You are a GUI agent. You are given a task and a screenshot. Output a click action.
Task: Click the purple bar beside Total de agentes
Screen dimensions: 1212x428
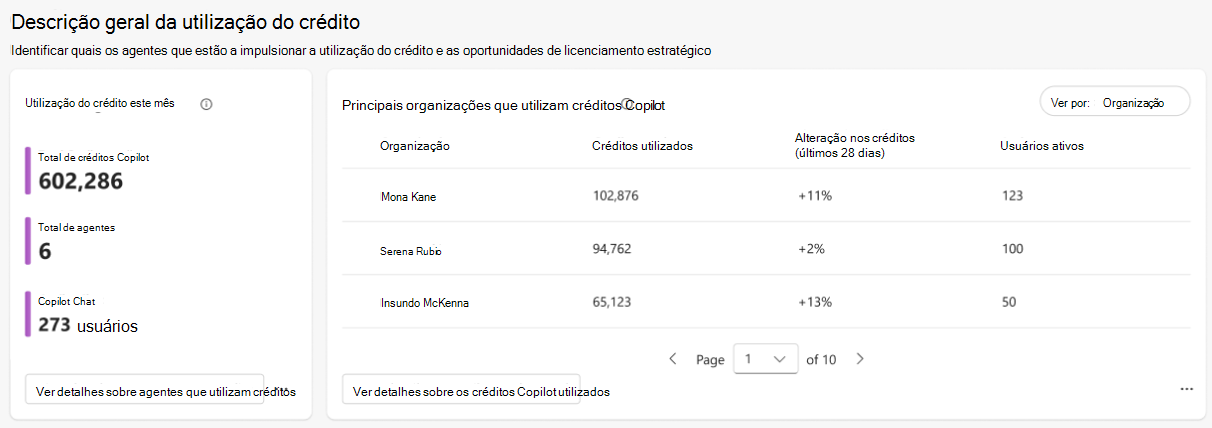(28, 241)
